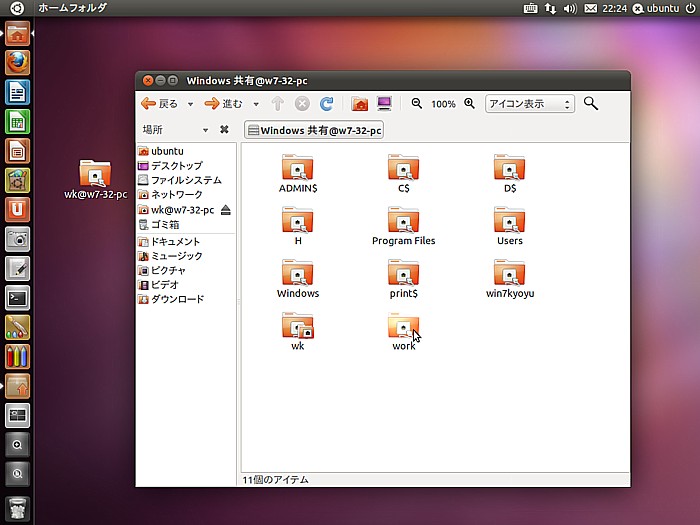
Task: Open the Forward history dropdown arrow
Action: point(256,104)
